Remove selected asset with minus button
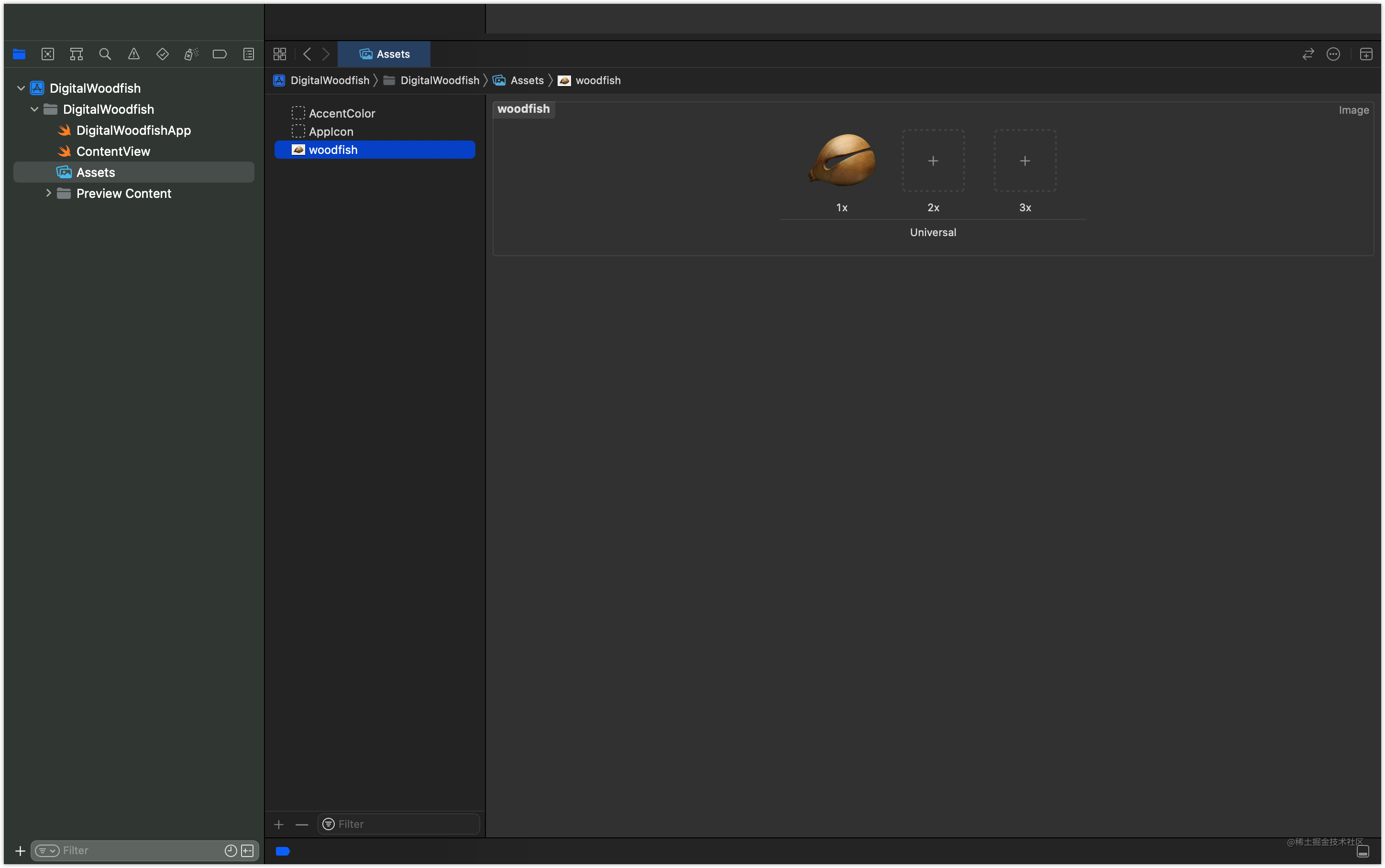This screenshot has width=1385, height=868. [x=302, y=825]
